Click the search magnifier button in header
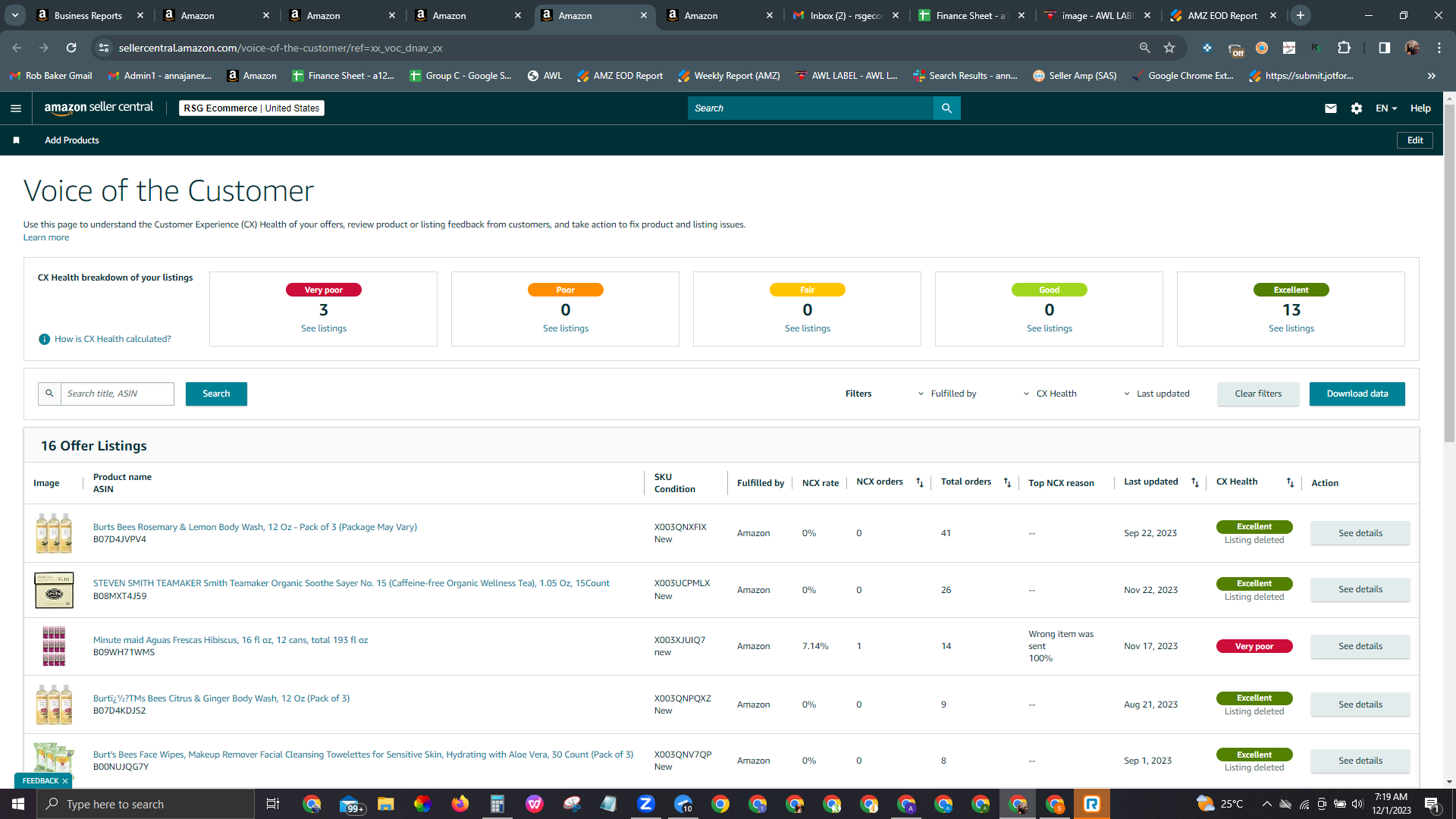This screenshot has width=1456, height=819. (946, 108)
